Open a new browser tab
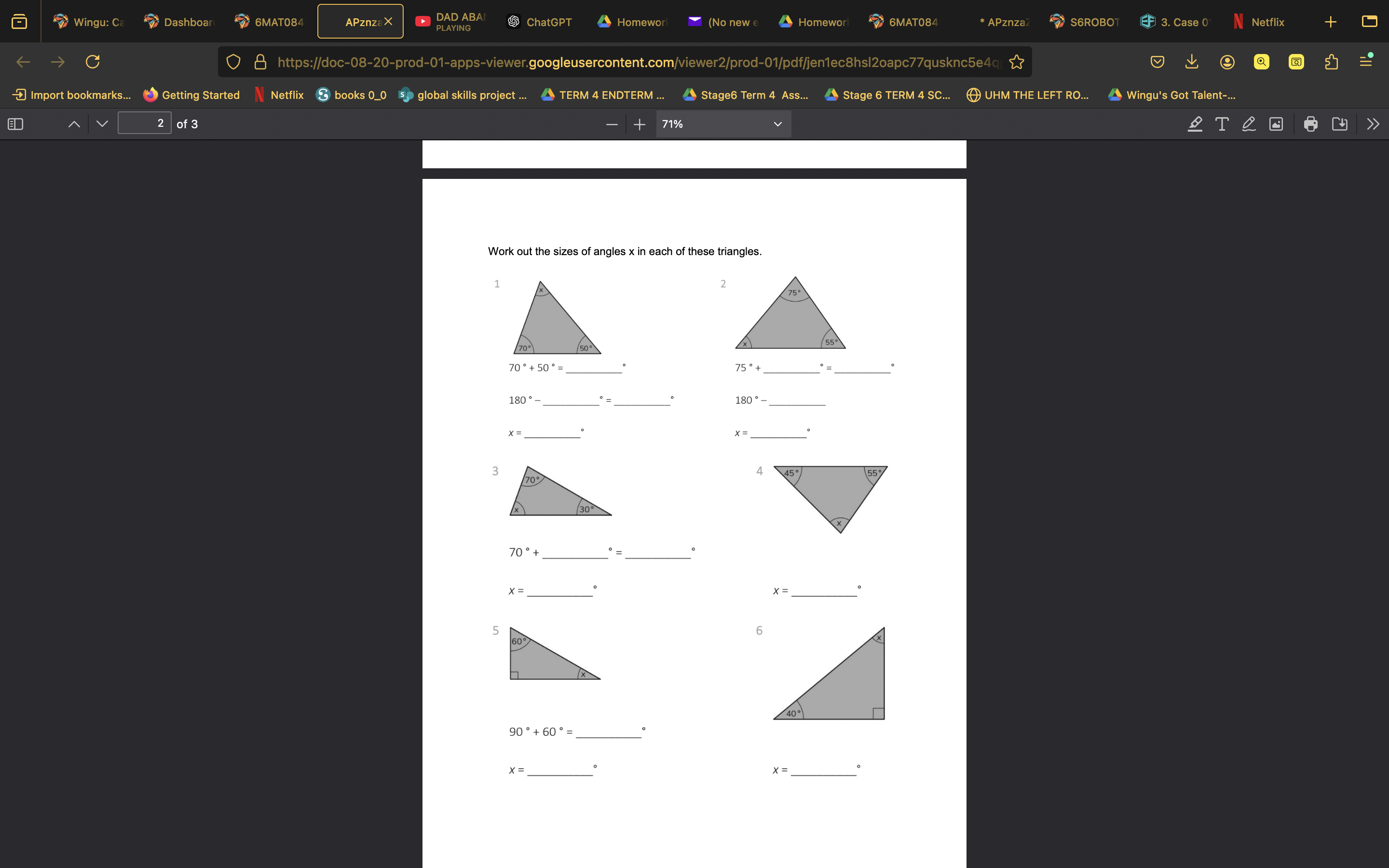Screen dimensions: 1389x868 click(1331, 22)
